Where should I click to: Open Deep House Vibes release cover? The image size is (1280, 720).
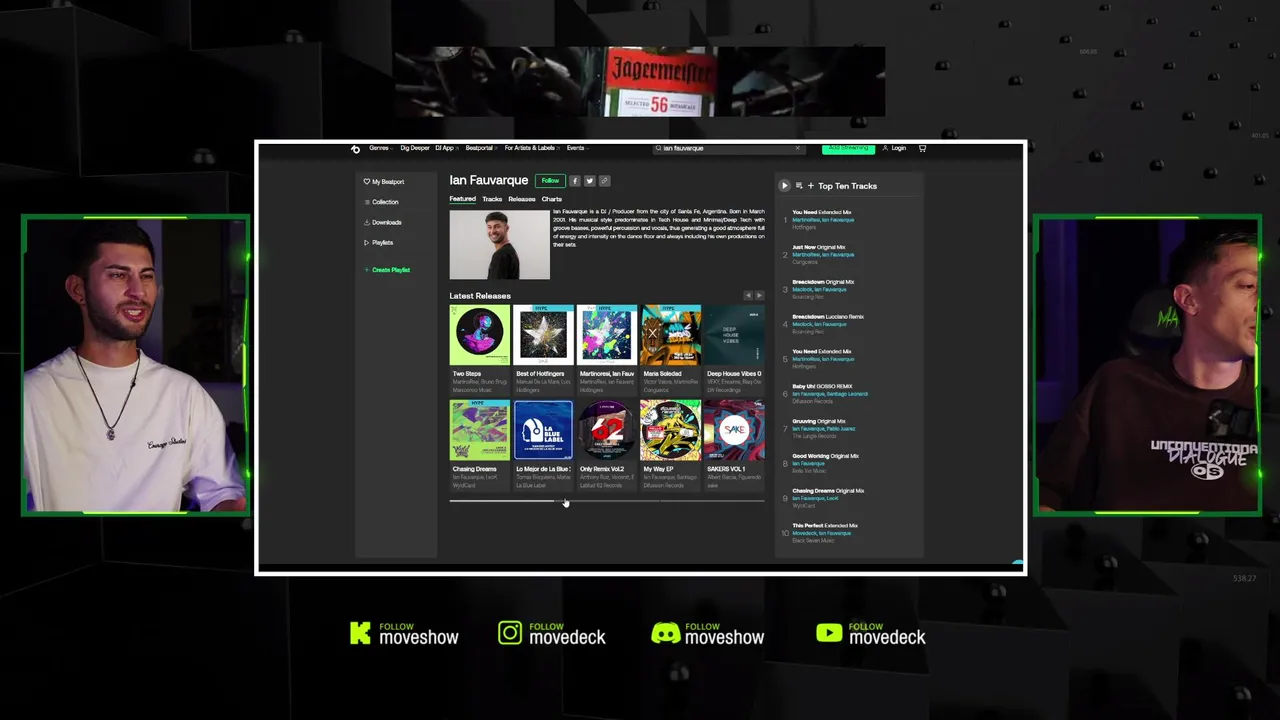pyautogui.click(x=734, y=335)
